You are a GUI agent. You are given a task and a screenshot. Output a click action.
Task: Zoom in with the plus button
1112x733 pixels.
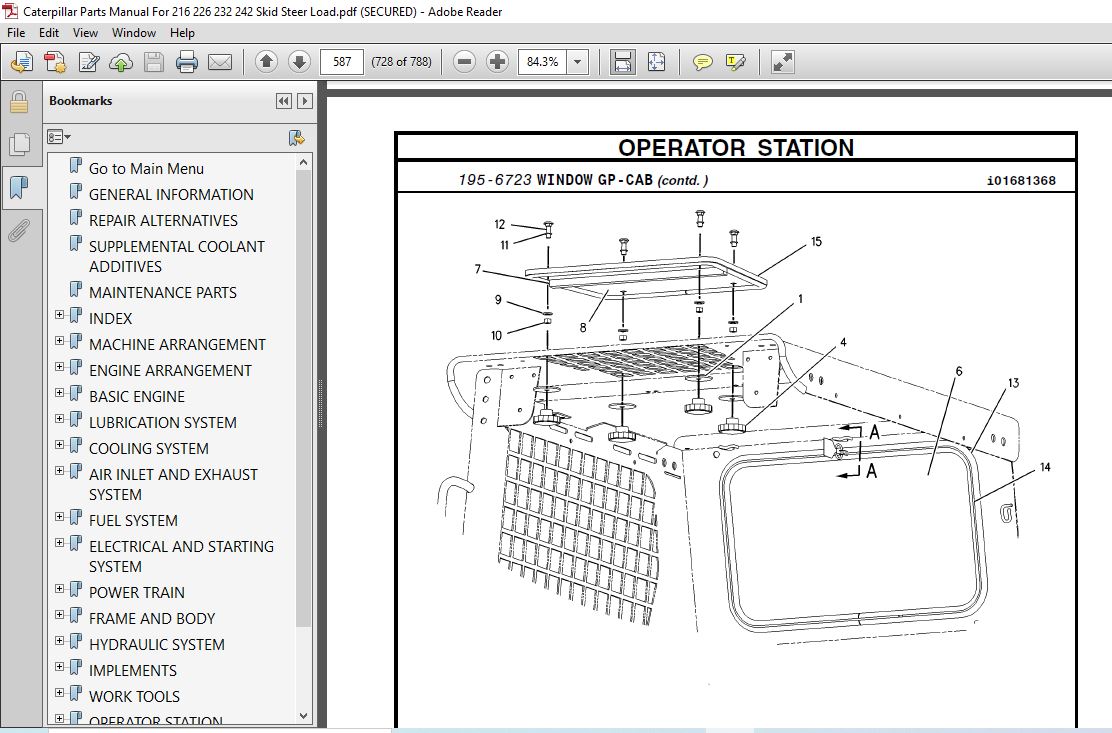497,62
